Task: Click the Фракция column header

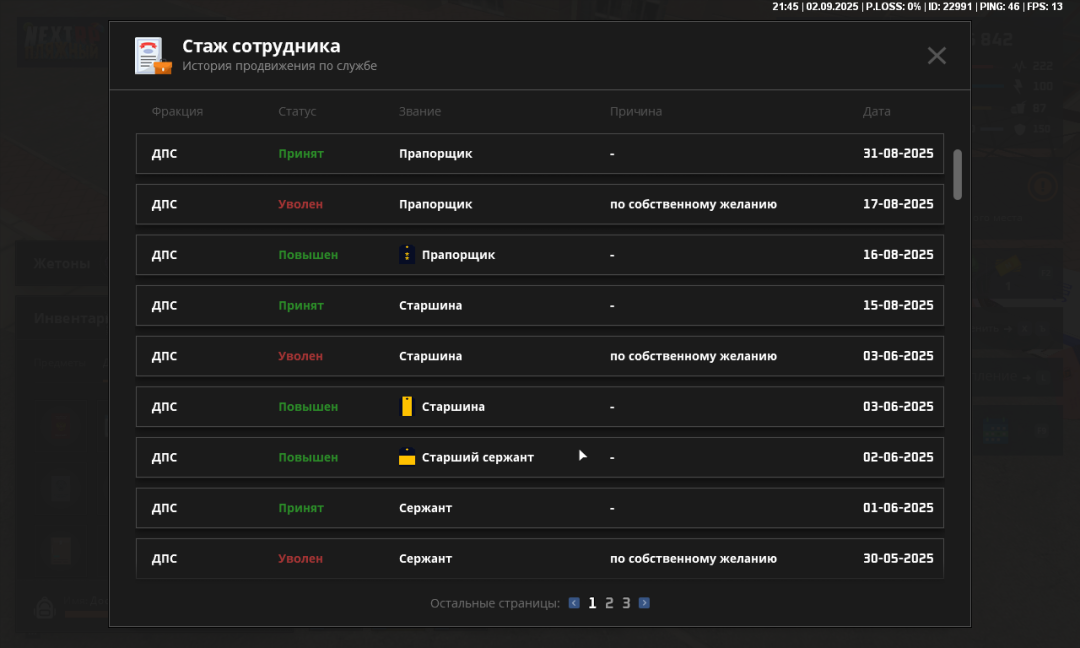Action: 177,112
